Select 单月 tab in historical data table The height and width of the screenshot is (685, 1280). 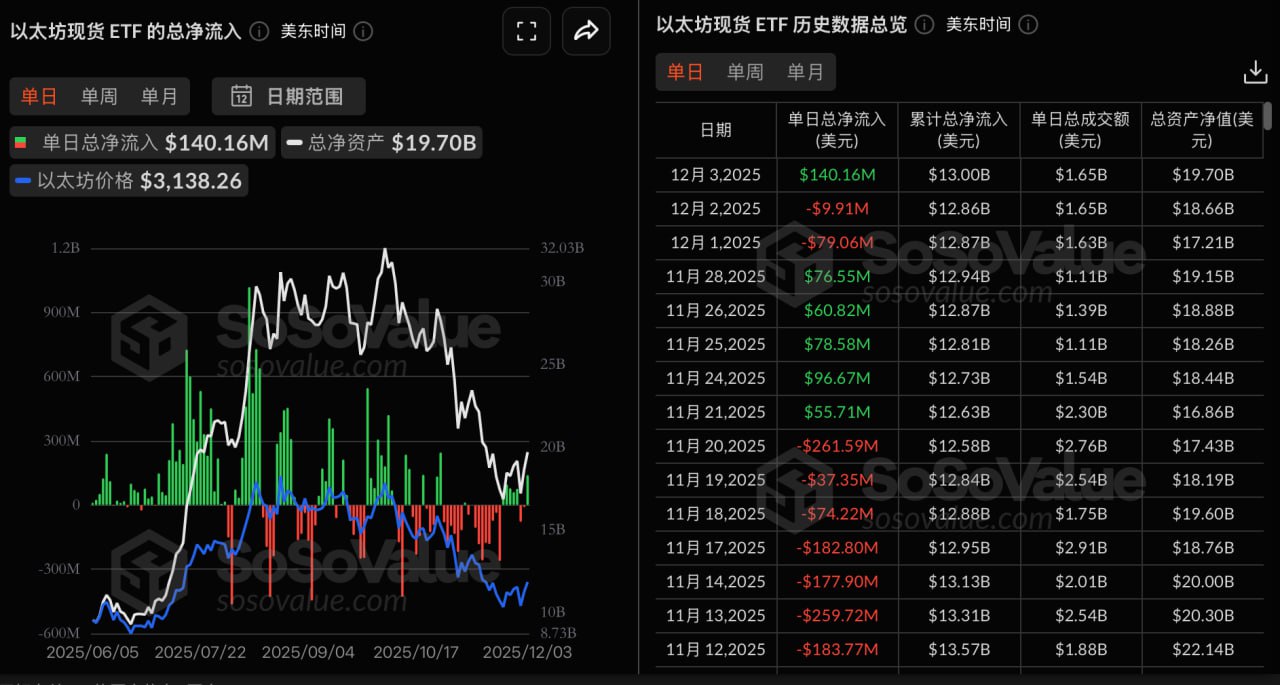coord(805,72)
